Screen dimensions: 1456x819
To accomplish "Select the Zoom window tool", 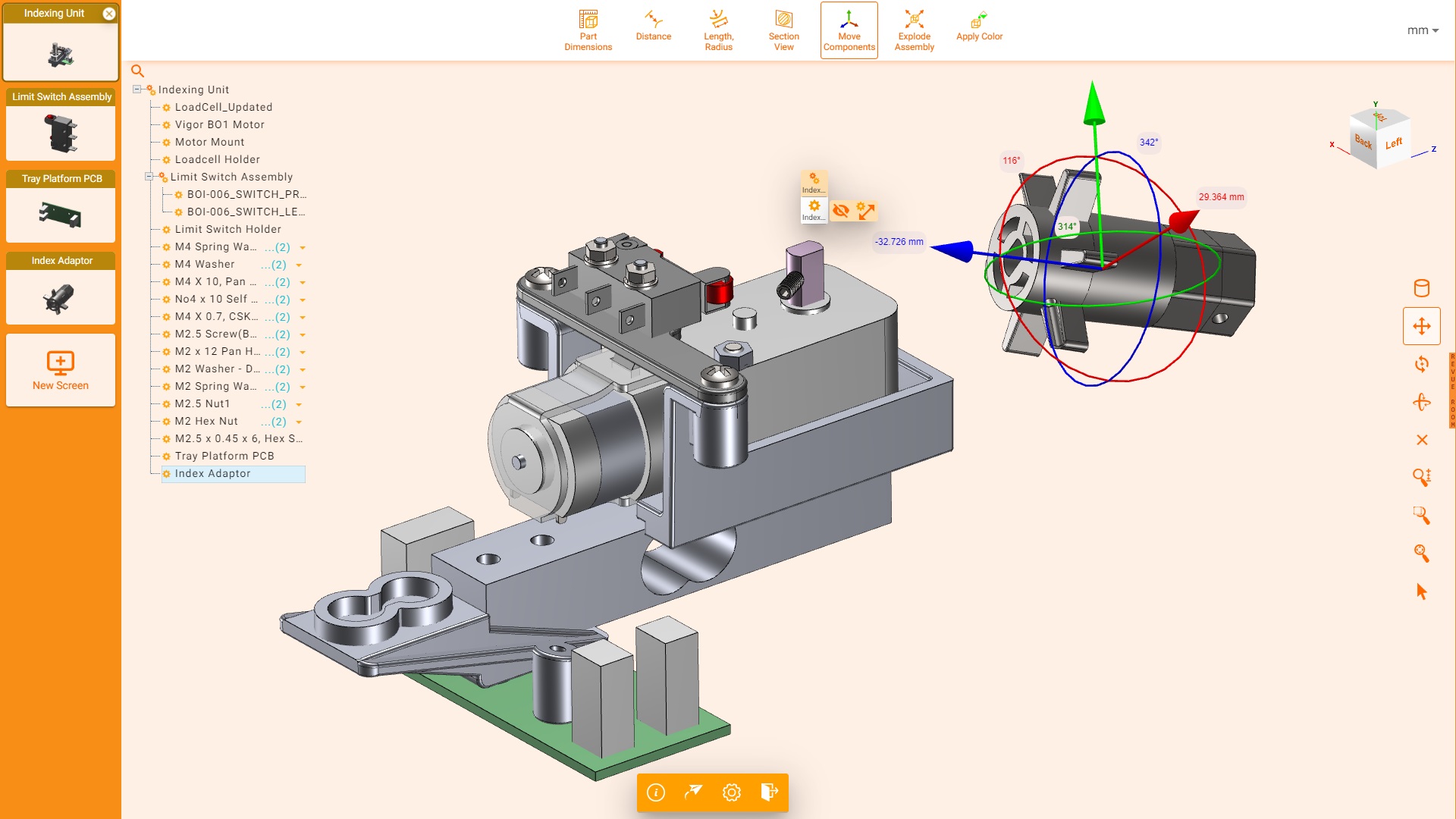I will 1422,515.
